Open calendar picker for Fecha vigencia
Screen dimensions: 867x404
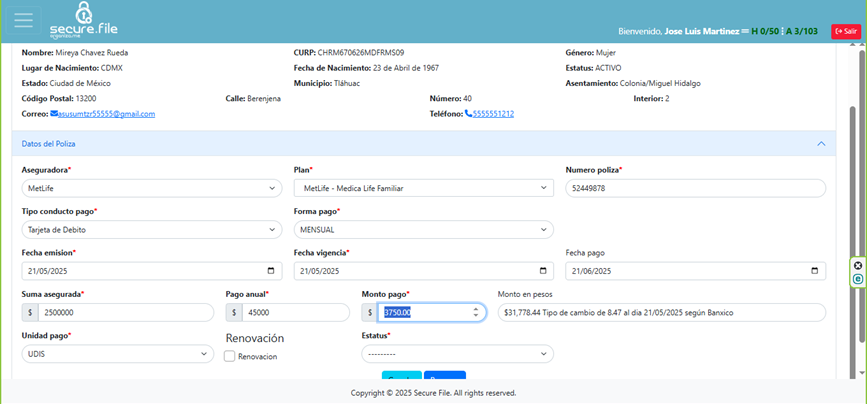[544, 271]
